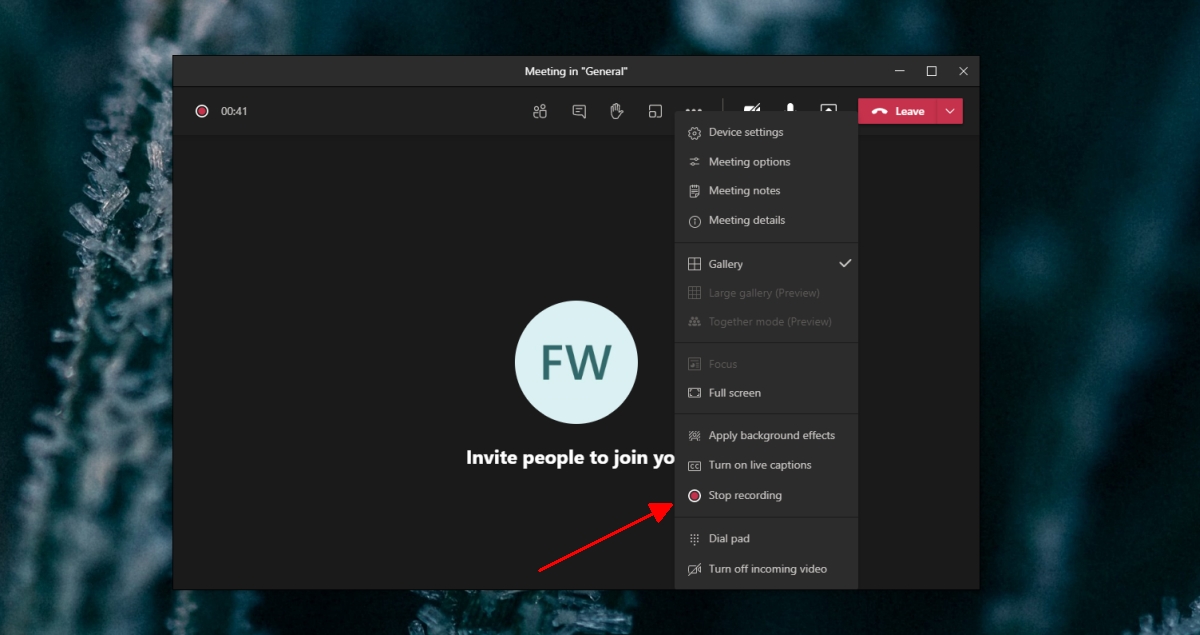
Task: Select Together mode (Preview) option
Action: pyautogui.click(x=766, y=322)
